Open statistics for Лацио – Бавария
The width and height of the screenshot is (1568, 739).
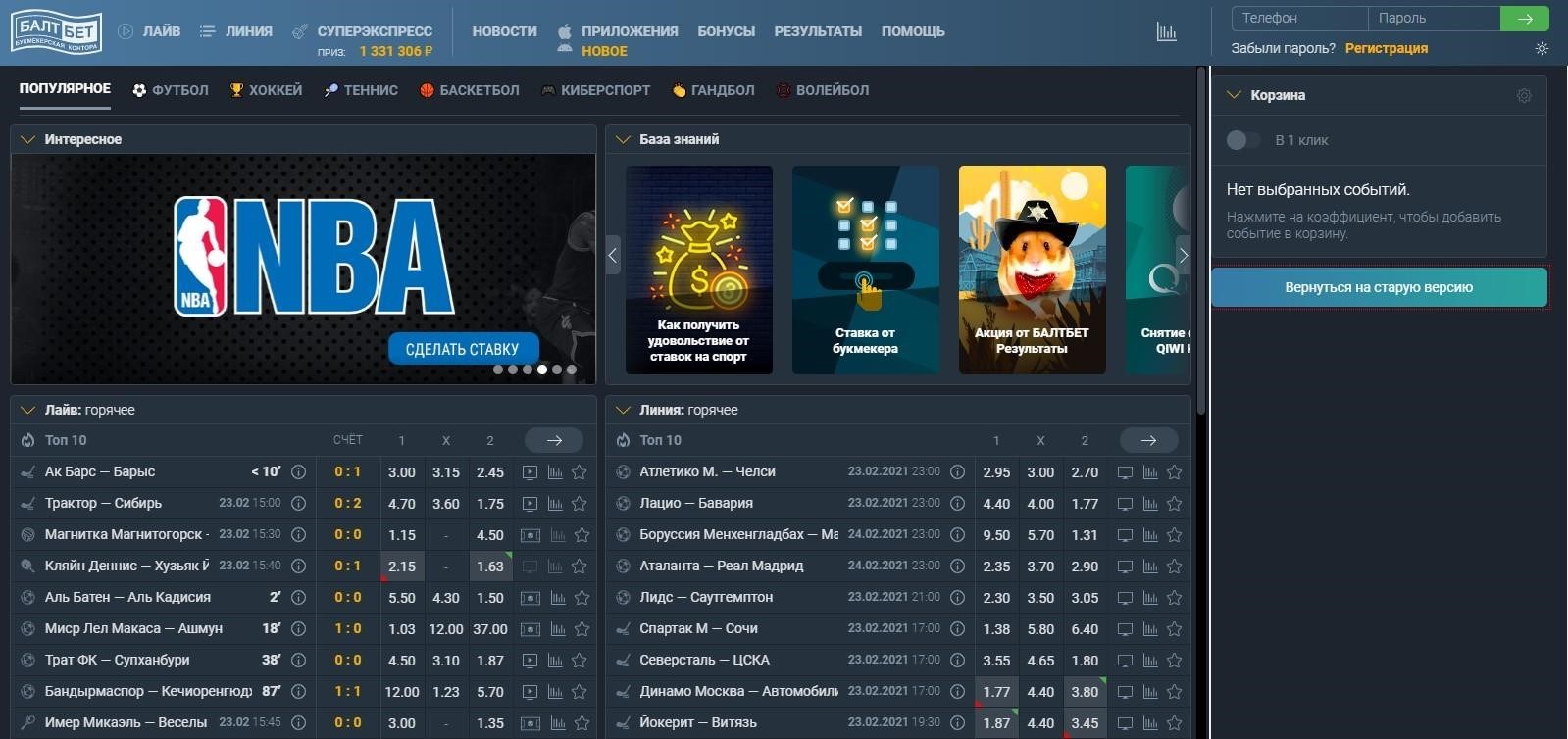coord(1149,504)
